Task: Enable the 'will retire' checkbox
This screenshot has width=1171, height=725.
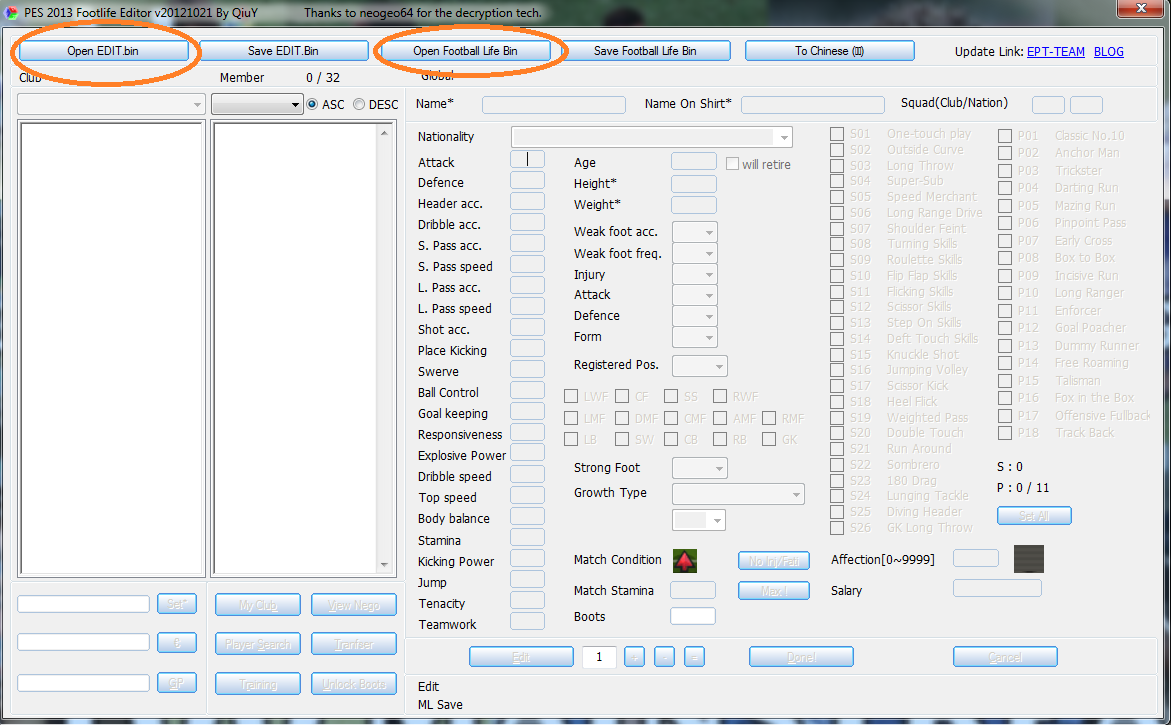Action: (732, 164)
